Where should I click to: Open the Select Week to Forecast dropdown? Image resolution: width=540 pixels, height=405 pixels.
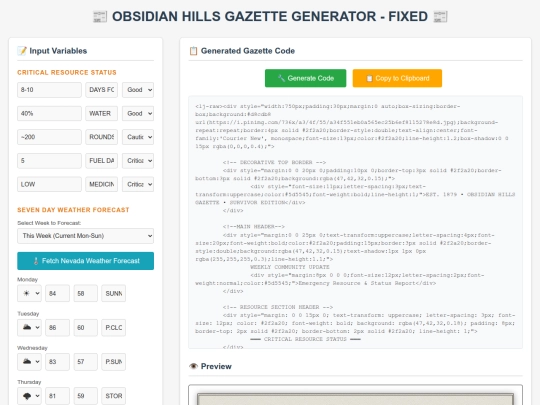(85, 236)
